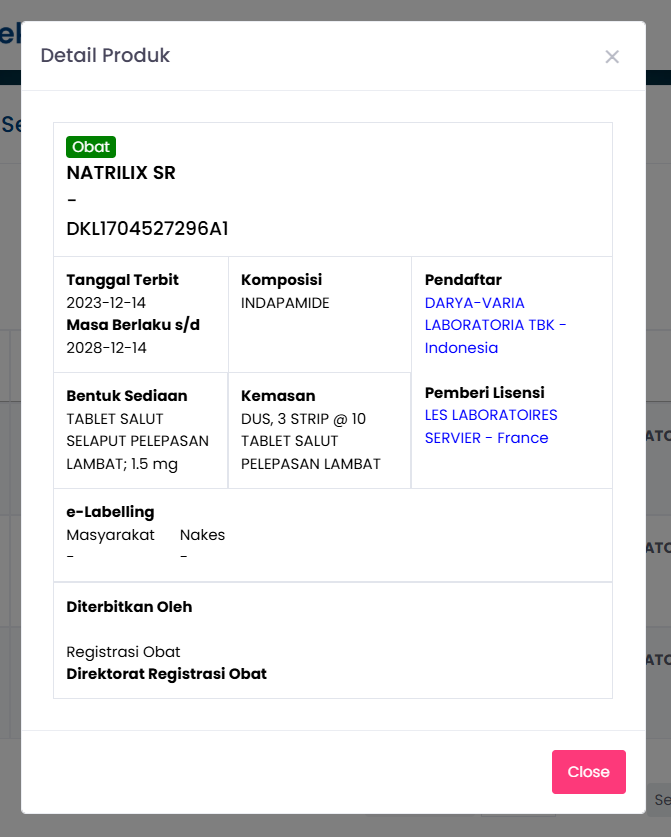Click the Detail Produk dialog title
Screen dimensions: 671x837
point(105,55)
